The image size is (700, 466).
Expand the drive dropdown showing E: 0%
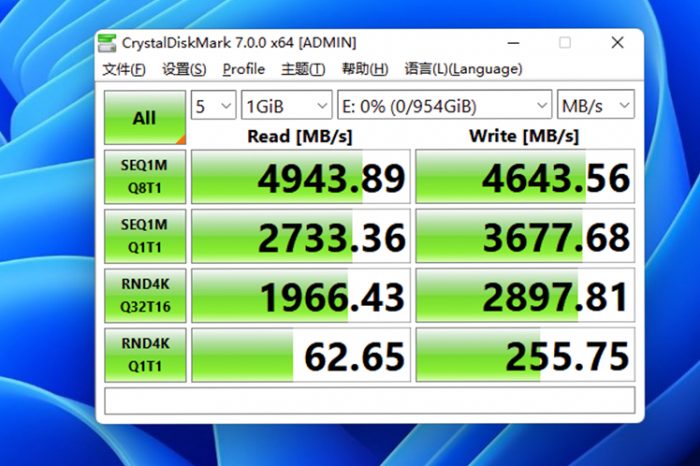445,105
